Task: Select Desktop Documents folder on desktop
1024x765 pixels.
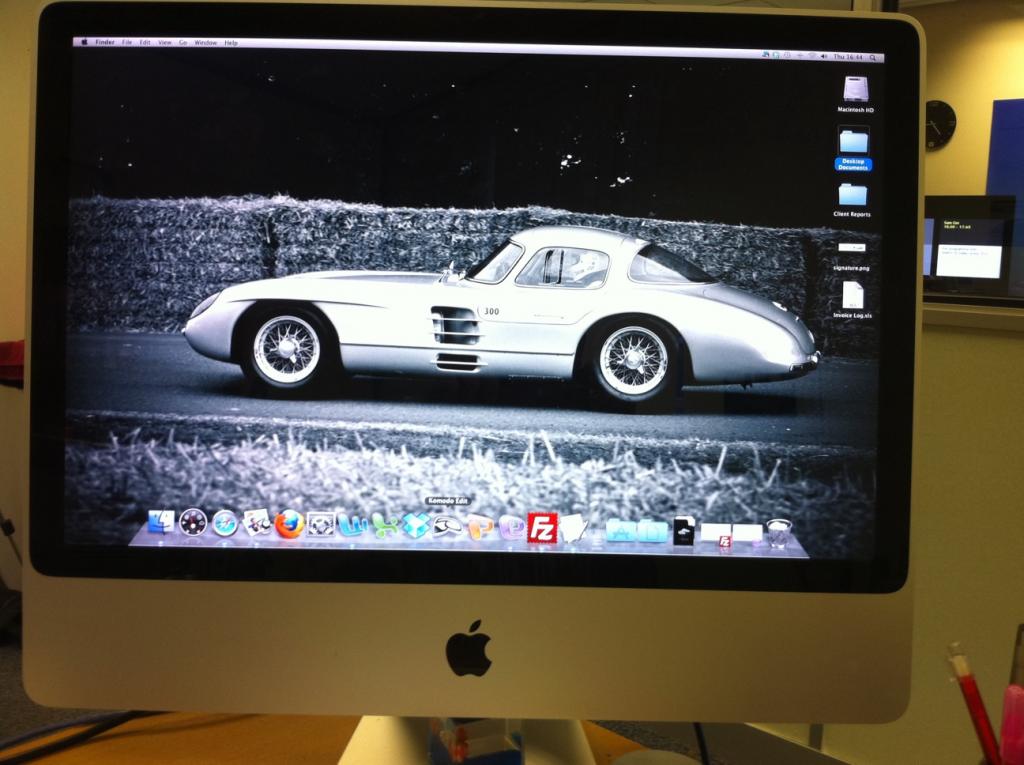Action: (854, 148)
